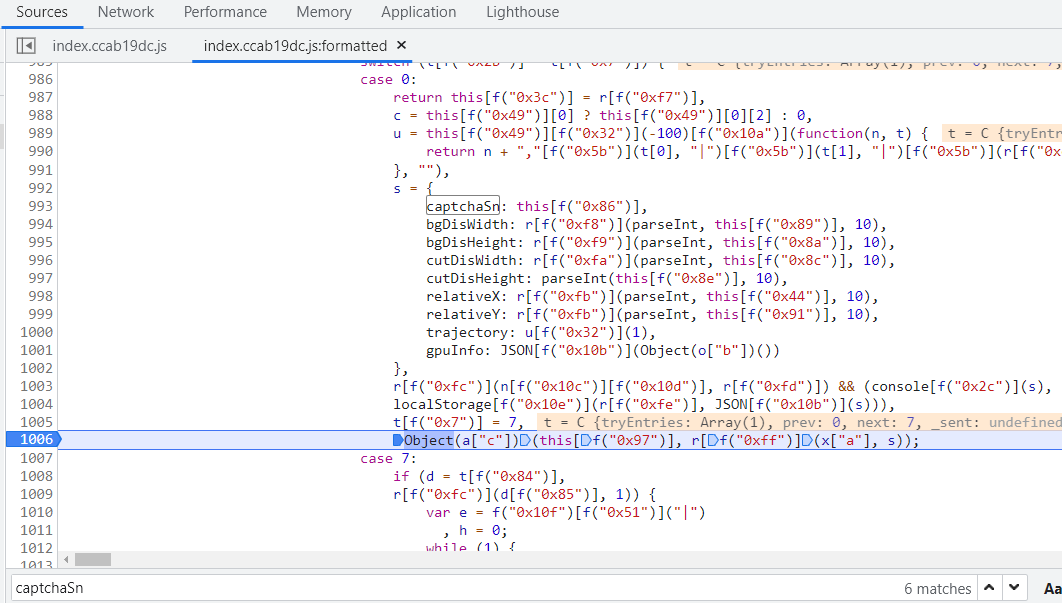Click inline breakpoint marker before f("0x97")
Viewport: 1062px width, 603px height.
[587, 440]
